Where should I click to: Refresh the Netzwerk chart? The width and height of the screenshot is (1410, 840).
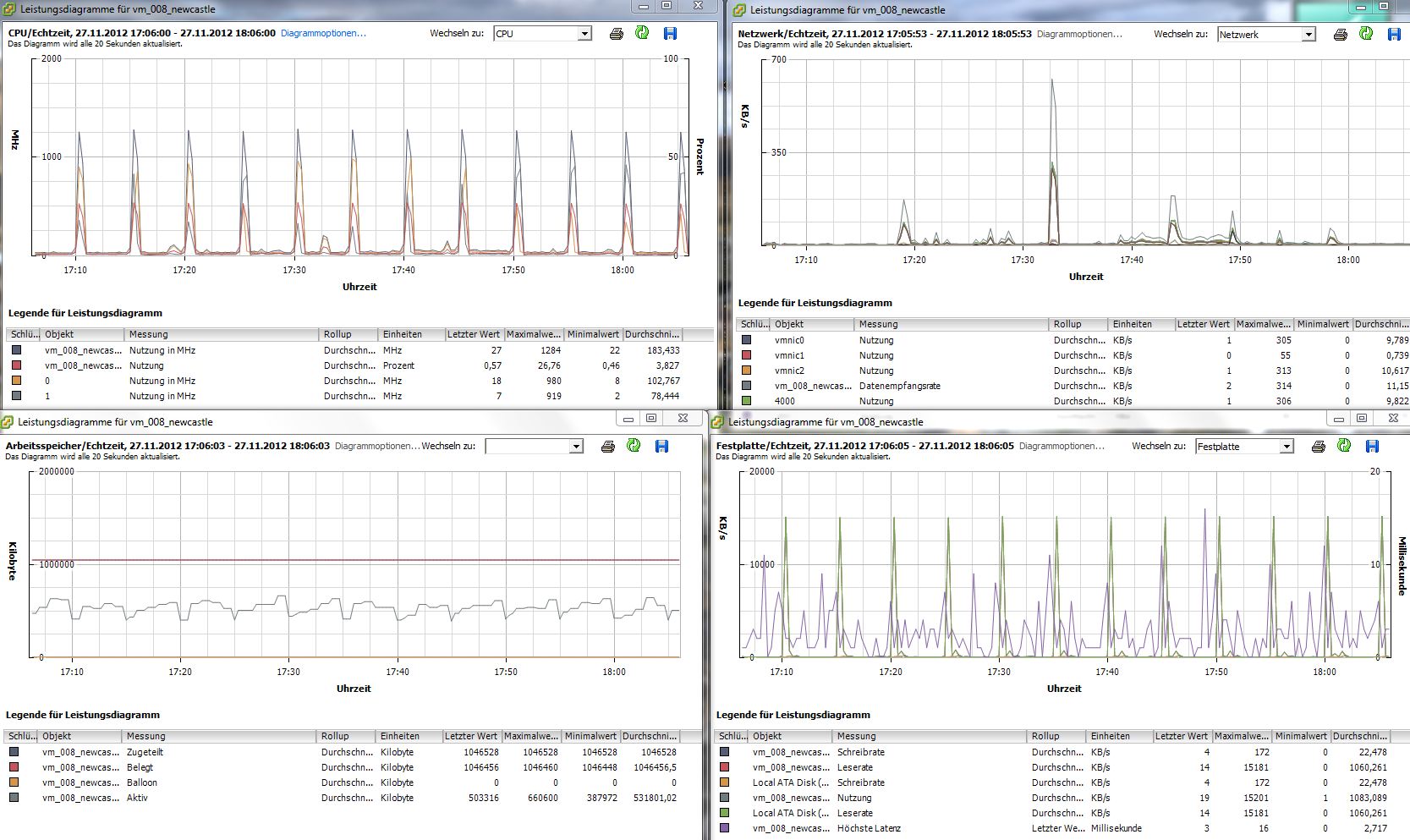coord(1366,34)
